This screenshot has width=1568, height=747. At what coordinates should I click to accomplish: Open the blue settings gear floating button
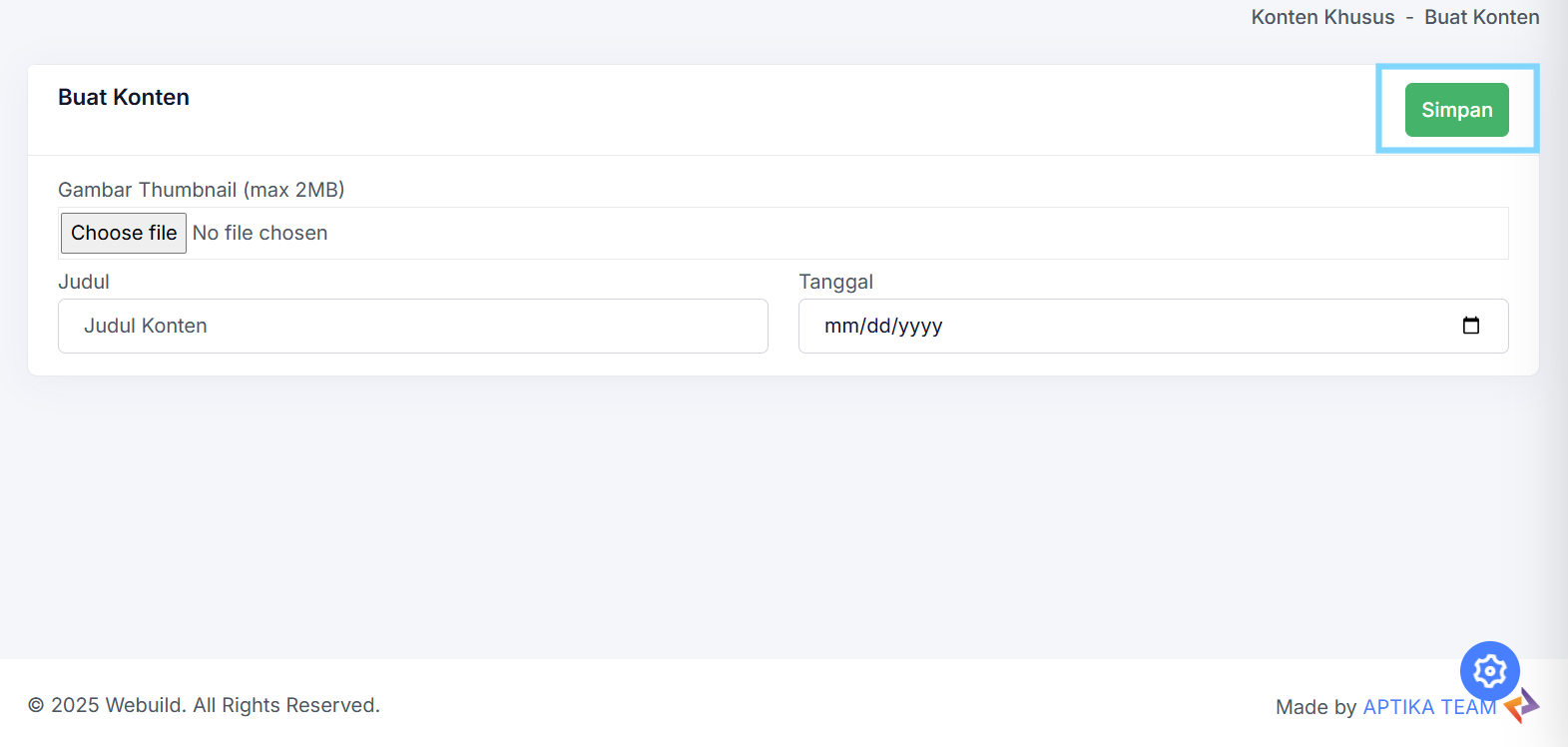click(1489, 671)
